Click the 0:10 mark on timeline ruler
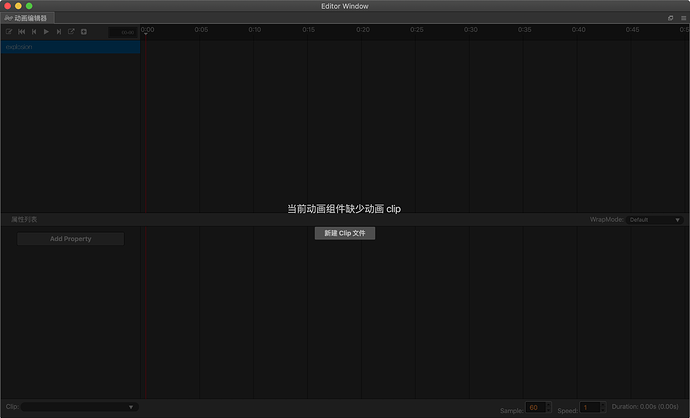The width and height of the screenshot is (690, 418). [x=255, y=29]
